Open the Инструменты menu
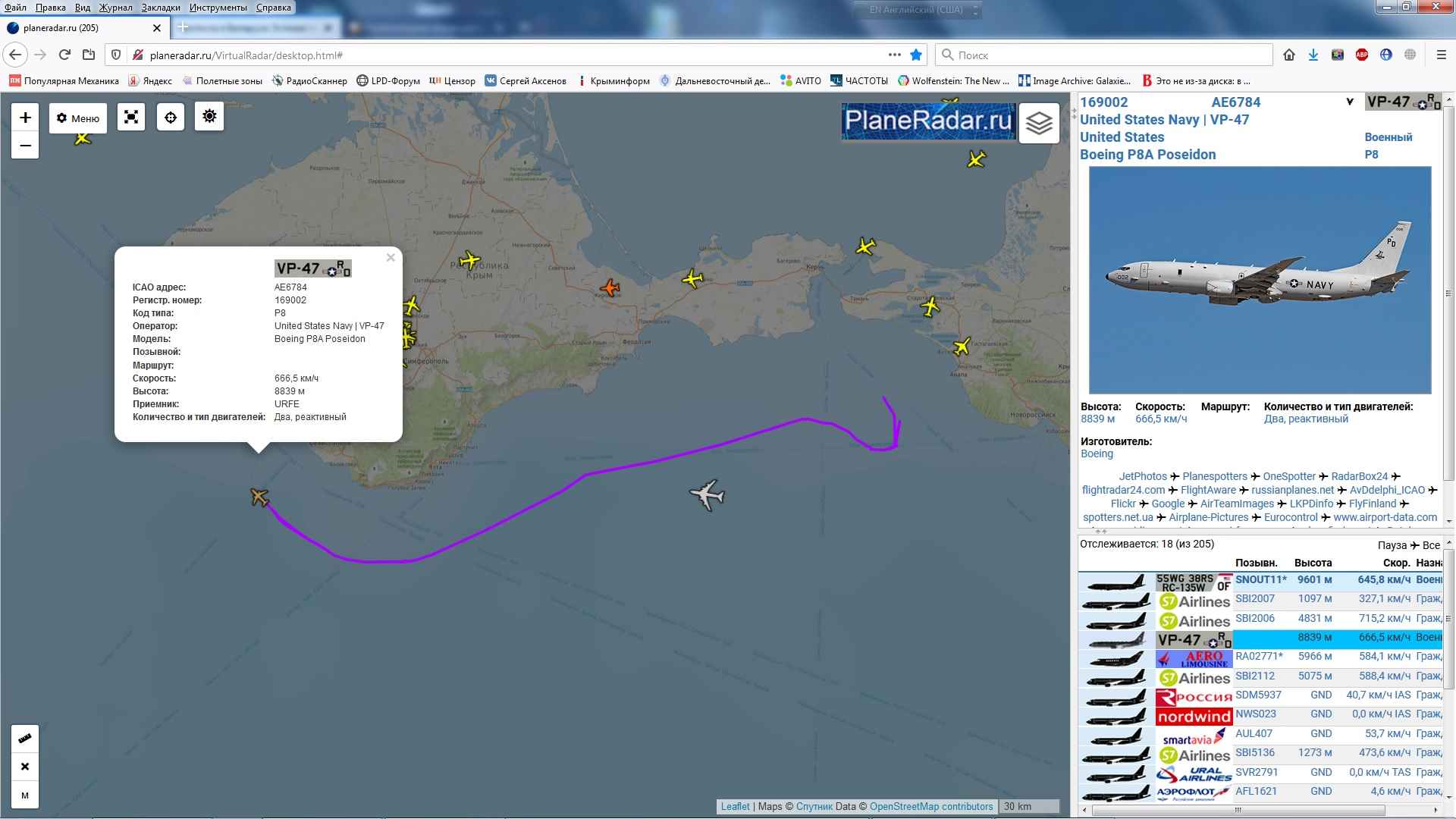Image resolution: width=1456 pixels, height=819 pixels. [218, 8]
